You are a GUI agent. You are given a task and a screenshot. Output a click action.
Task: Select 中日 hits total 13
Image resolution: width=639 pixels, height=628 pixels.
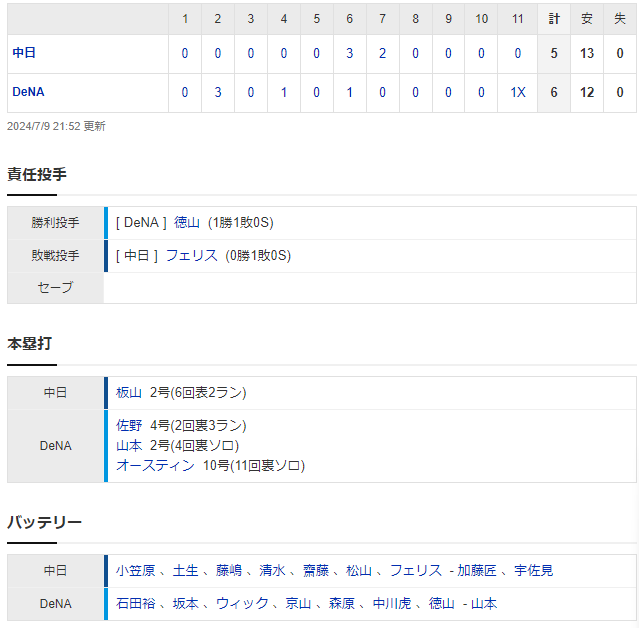(587, 53)
